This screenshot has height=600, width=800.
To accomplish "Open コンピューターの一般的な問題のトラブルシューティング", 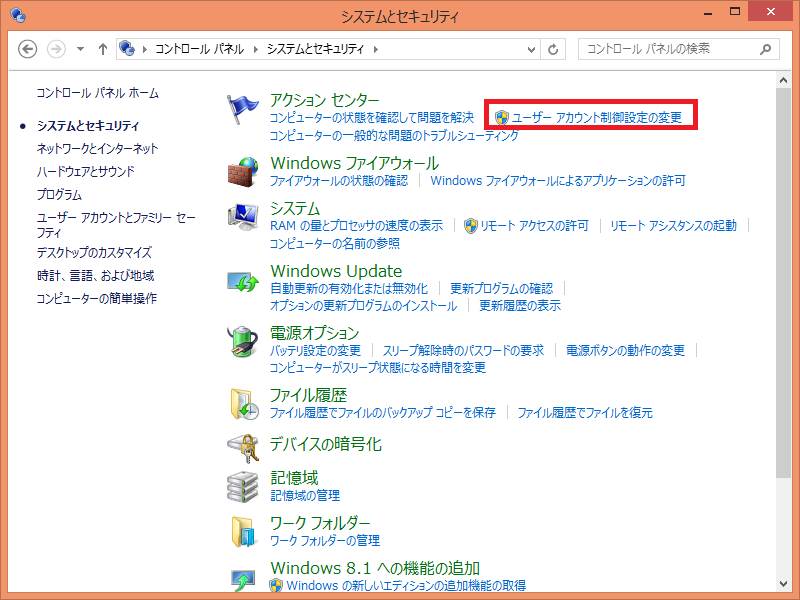I will click(394, 136).
